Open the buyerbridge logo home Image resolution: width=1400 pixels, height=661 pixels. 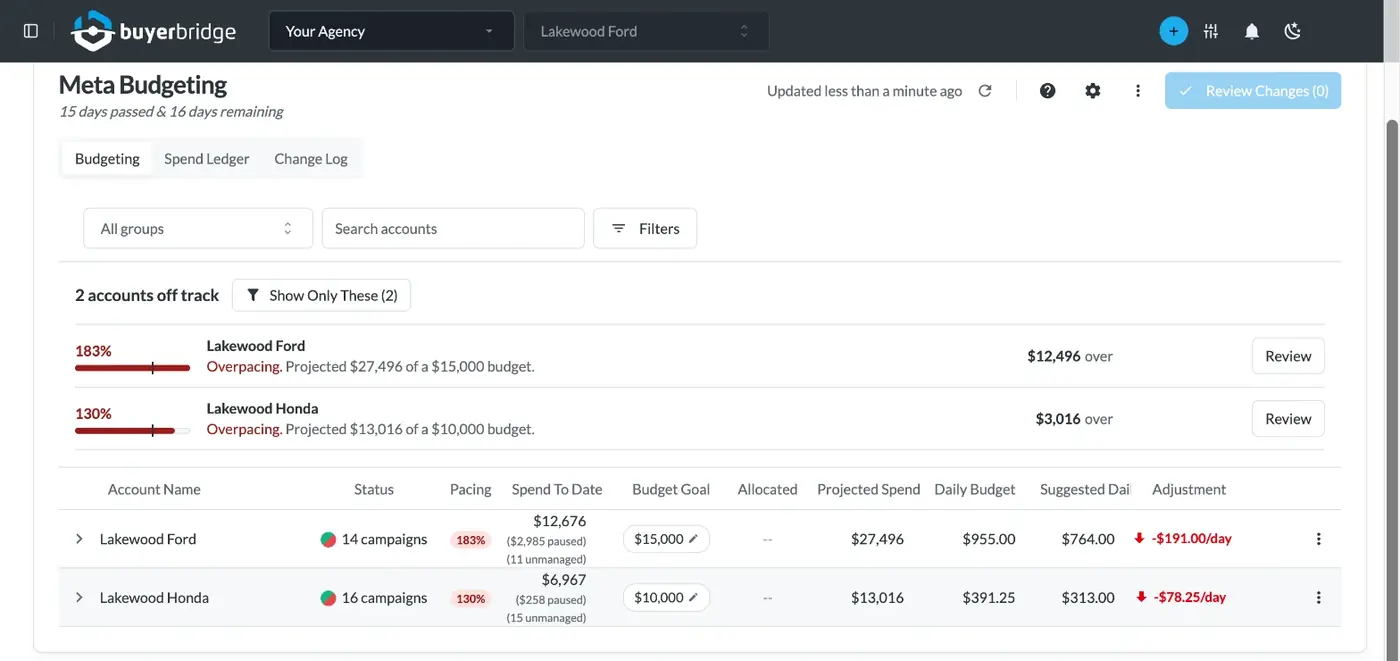(x=154, y=31)
